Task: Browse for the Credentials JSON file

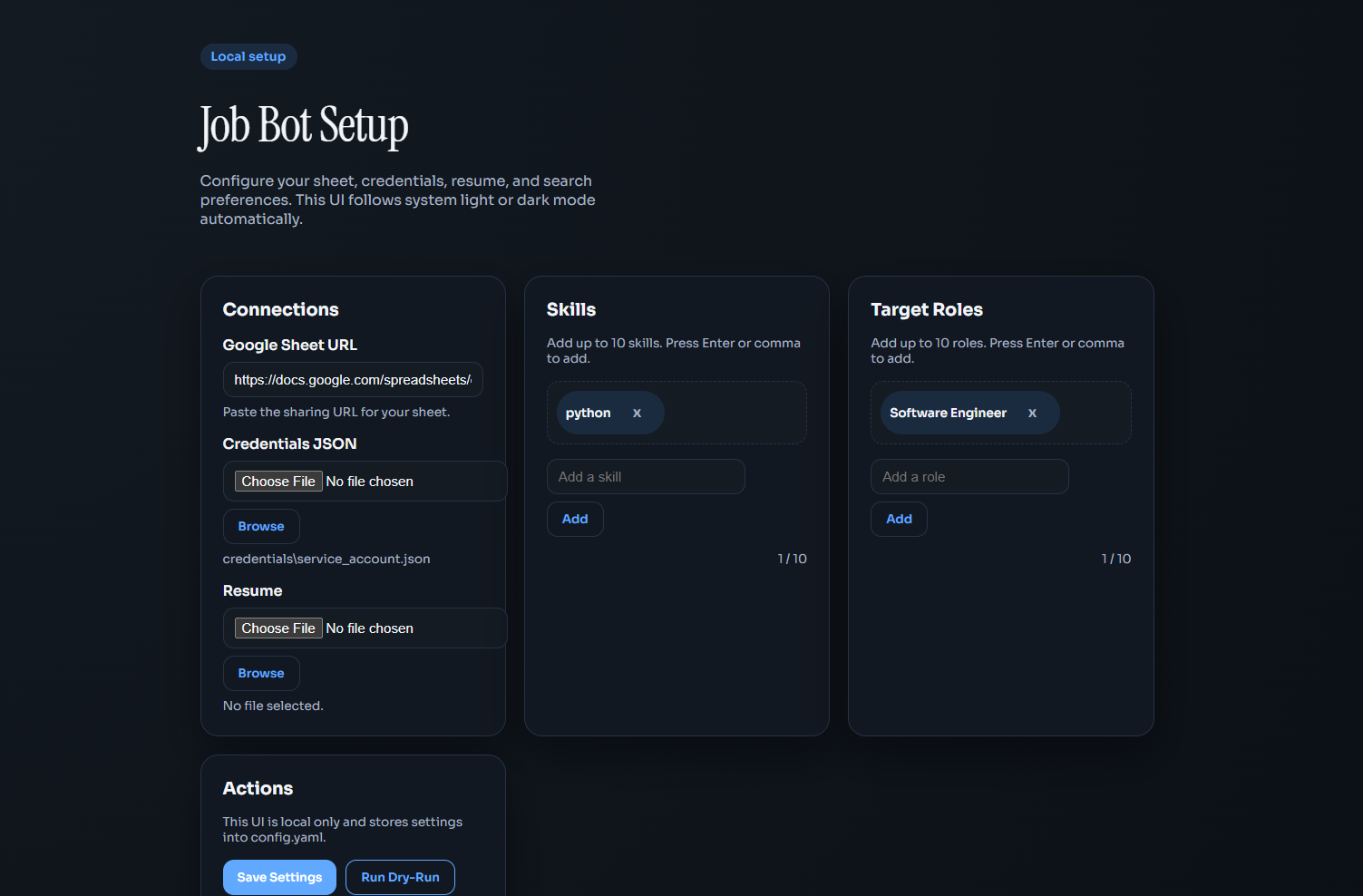Action: [x=261, y=527]
